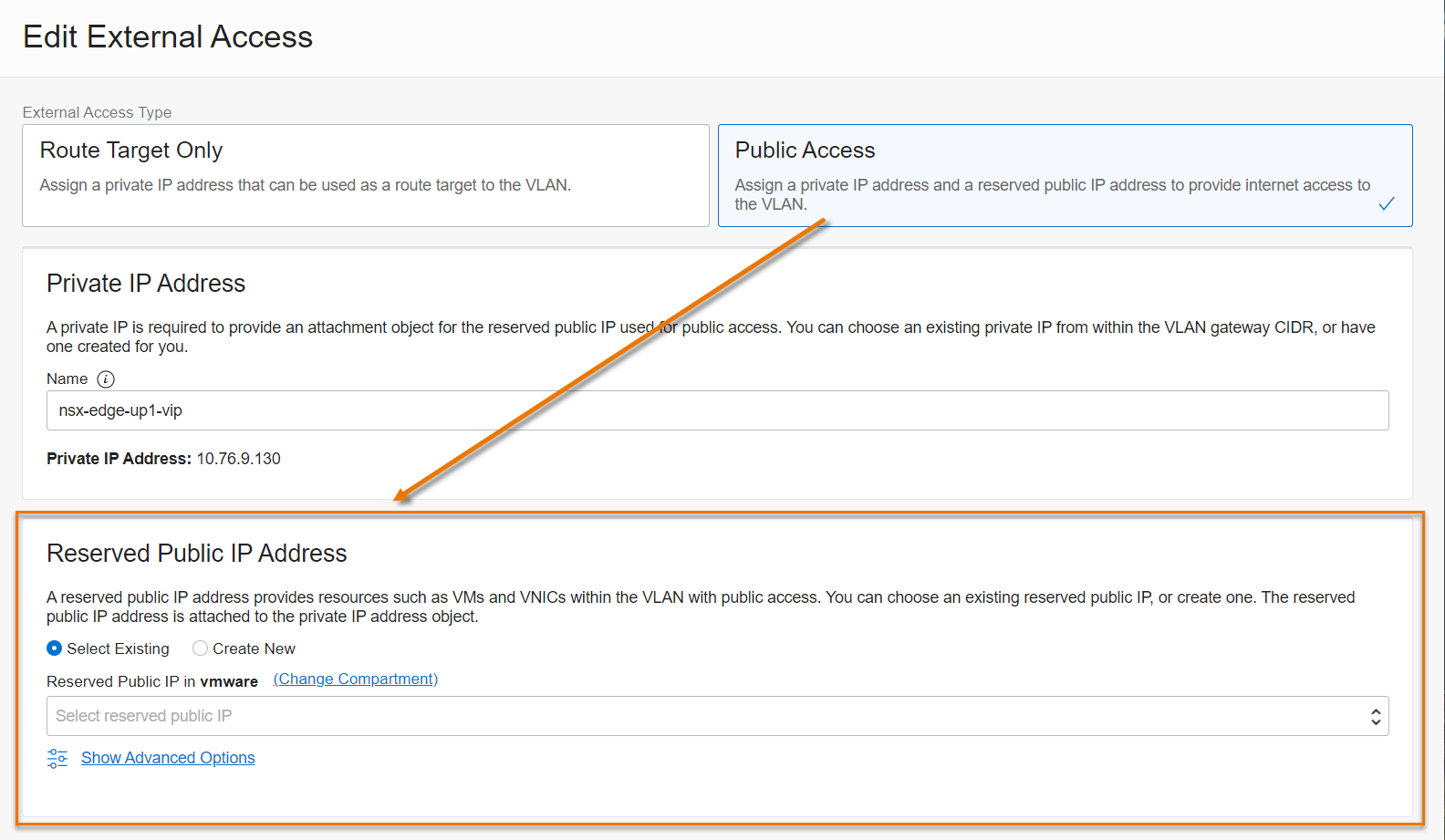Click the 10.76.9.130 private IP value

click(x=239, y=459)
